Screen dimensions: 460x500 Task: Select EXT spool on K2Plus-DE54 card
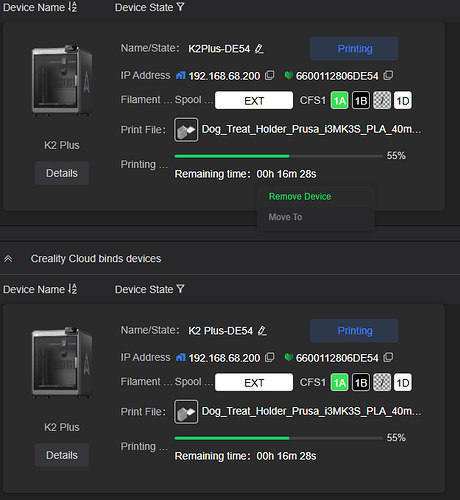point(254,100)
